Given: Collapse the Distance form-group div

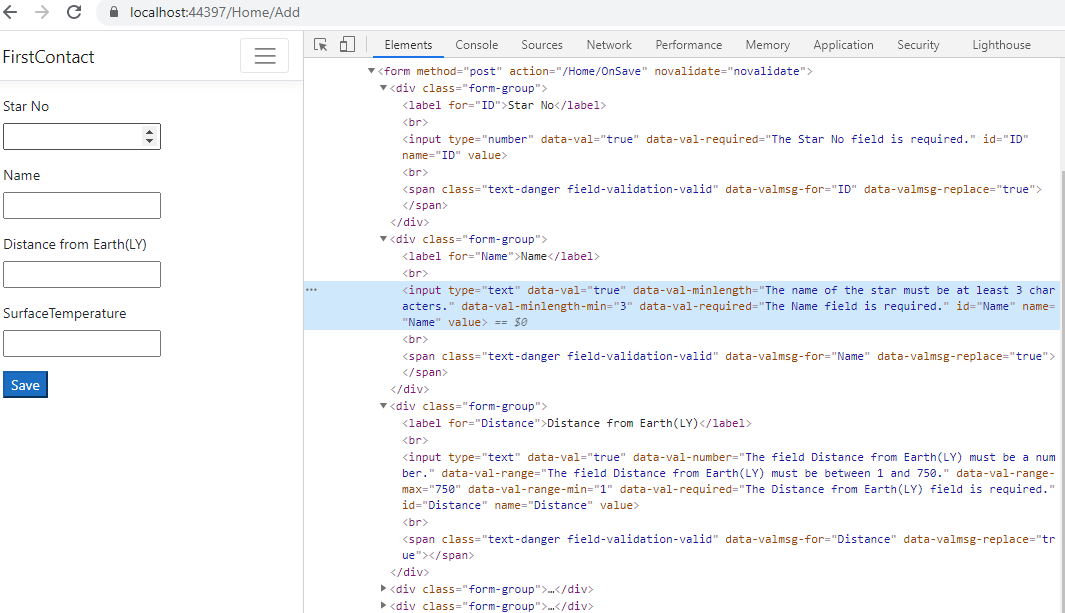Looking at the screenshot, I should click(x=385, y=406).
